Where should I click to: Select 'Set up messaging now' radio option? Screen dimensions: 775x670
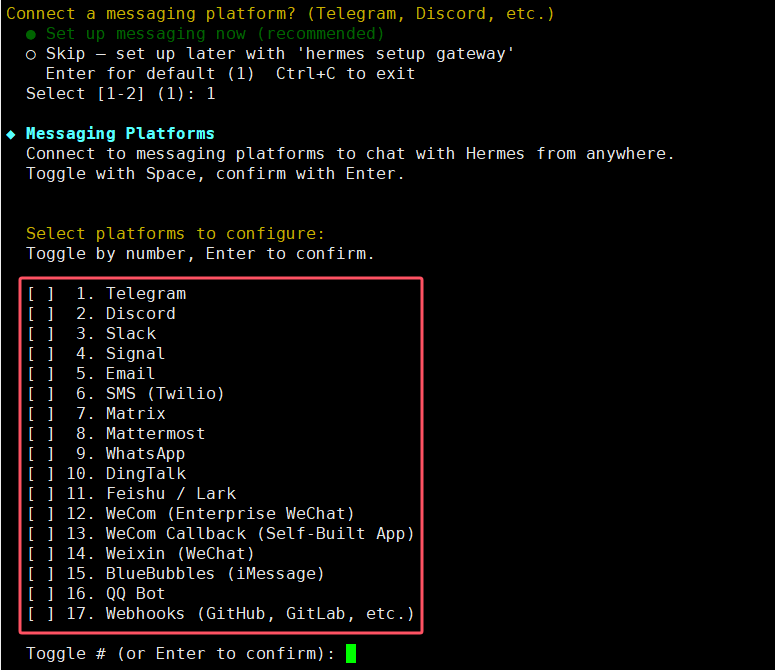point(32,34)
